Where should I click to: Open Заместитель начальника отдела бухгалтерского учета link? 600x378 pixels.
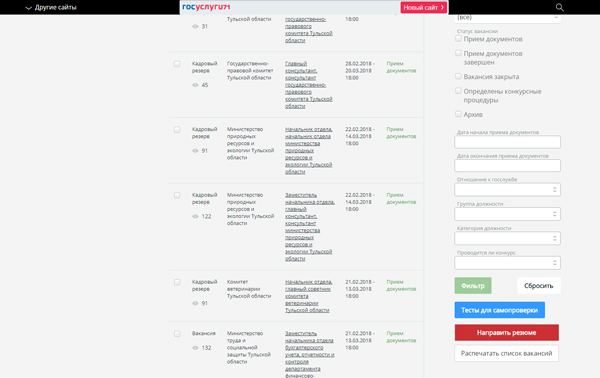[x=310, y=354]
